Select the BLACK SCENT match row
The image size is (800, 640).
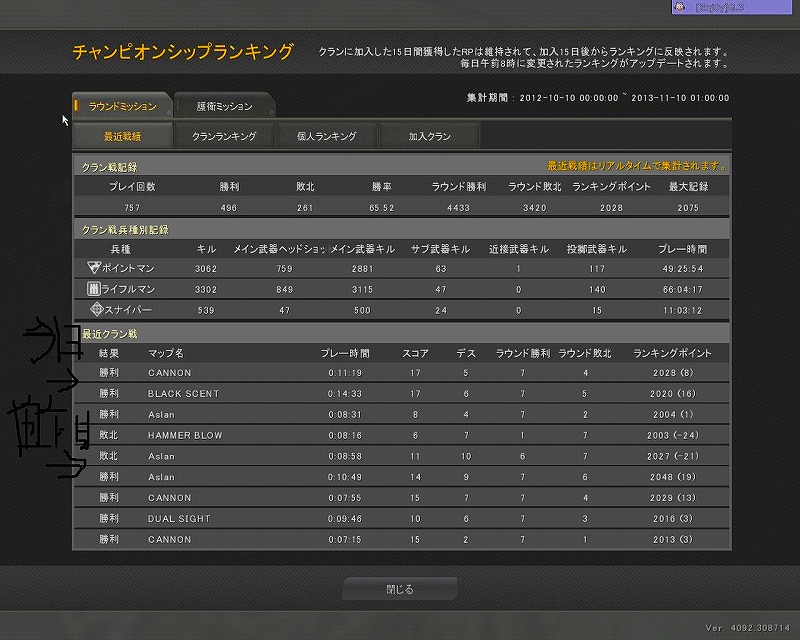[x=400, y=394]
